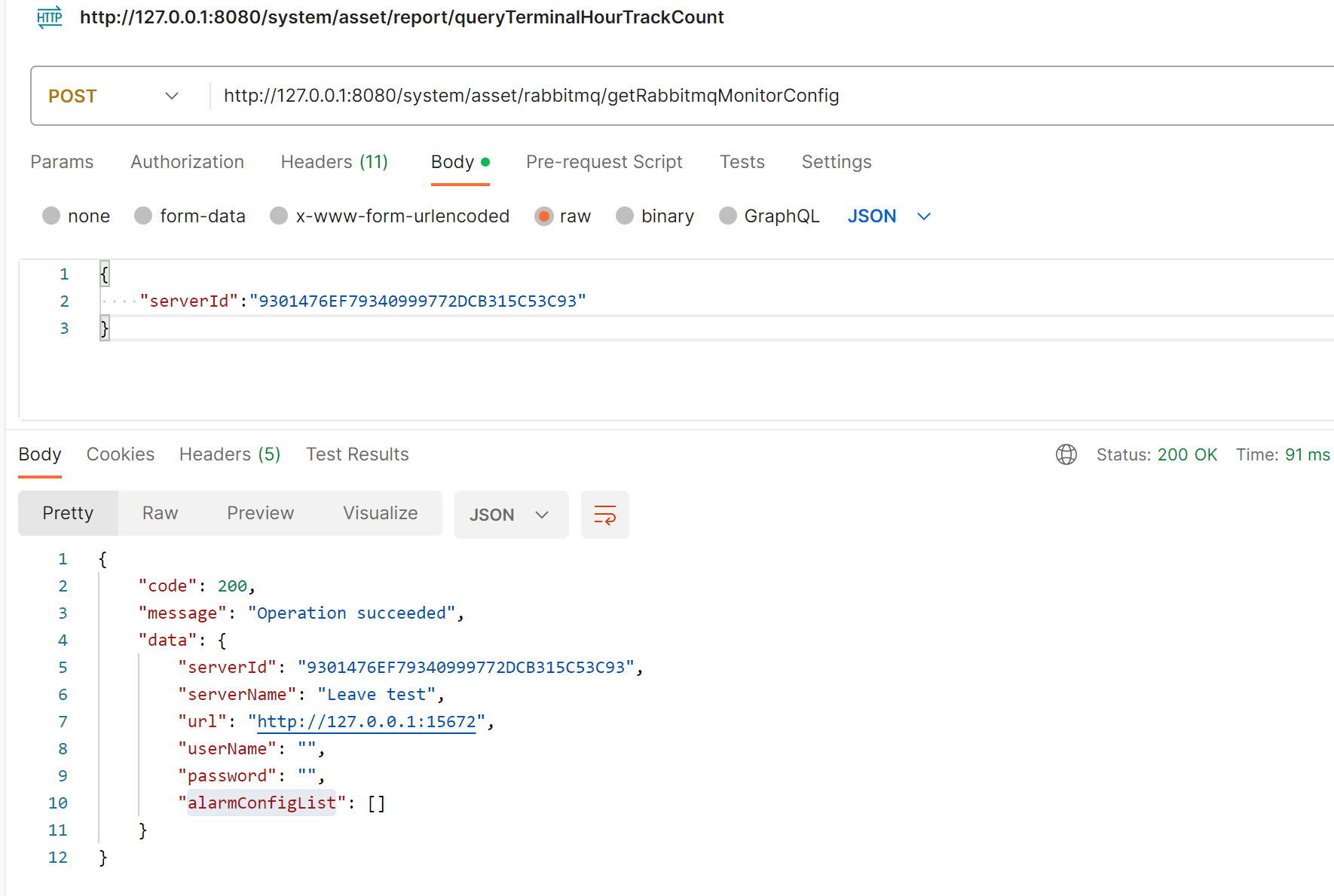Open the http://127.0.0.1:15672 link in response

click(x=366, y=722)
